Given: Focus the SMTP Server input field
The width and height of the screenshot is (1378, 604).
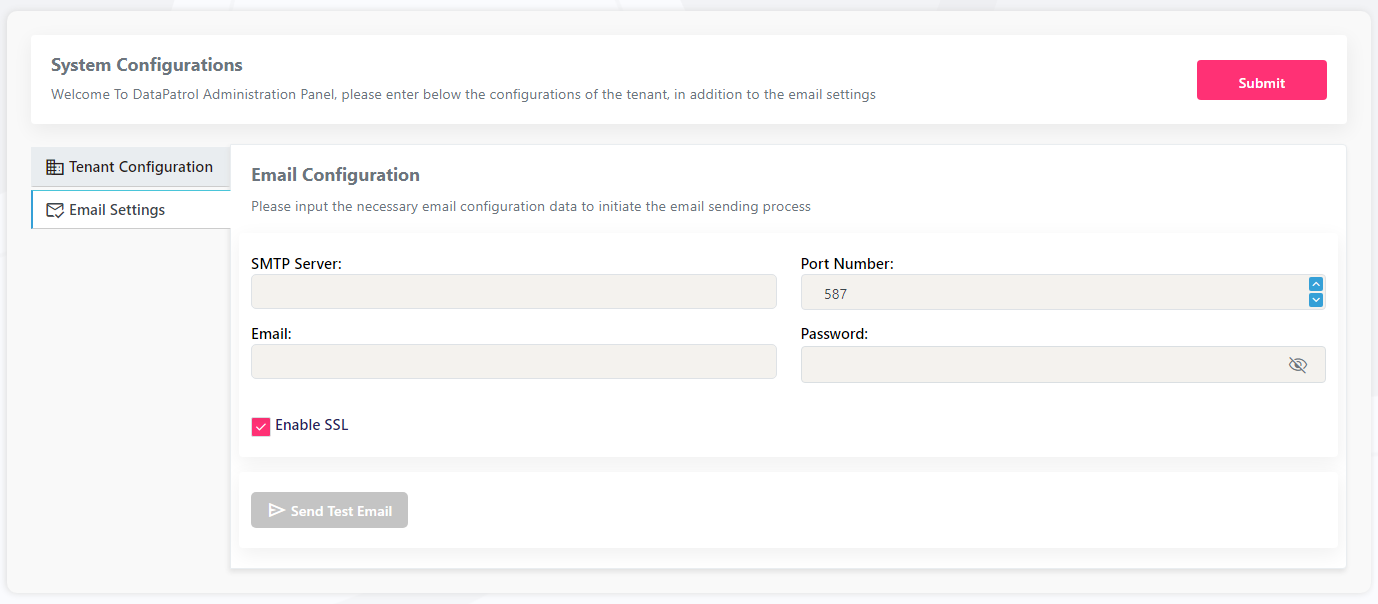Looking at the screenshot, I should [513, 292].
